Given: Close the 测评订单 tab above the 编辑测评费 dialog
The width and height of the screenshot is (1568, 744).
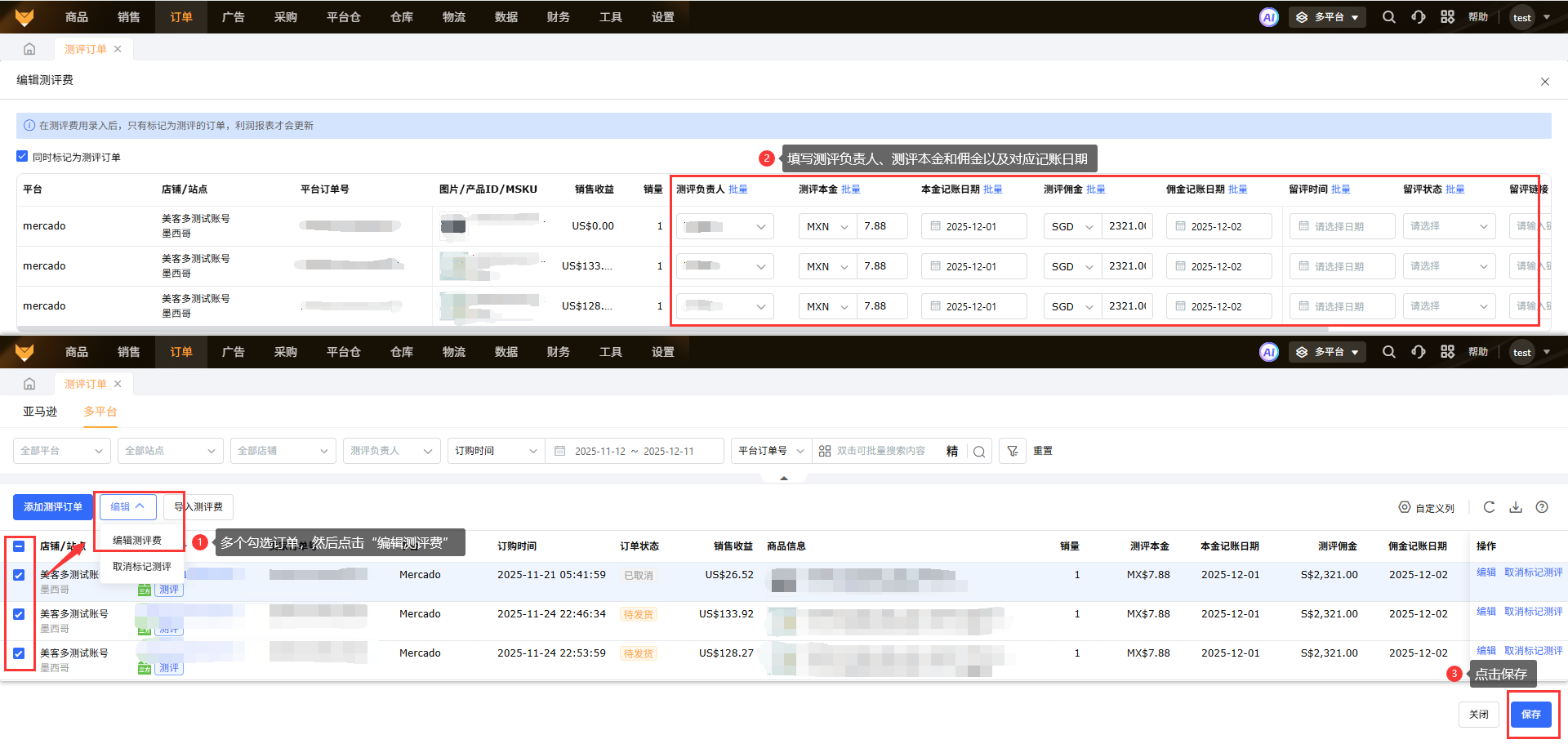Looking at the screenshot, I should pyautogui.click(x=118, y=49).
